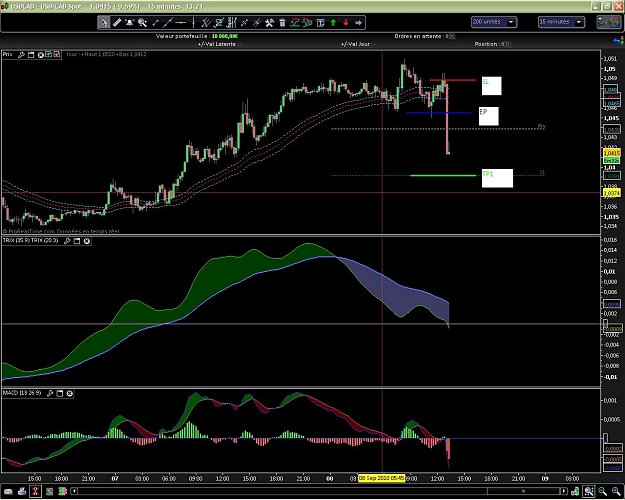Open the indicator chart icon
The image size is (625, 500).
tap(295, 23)
